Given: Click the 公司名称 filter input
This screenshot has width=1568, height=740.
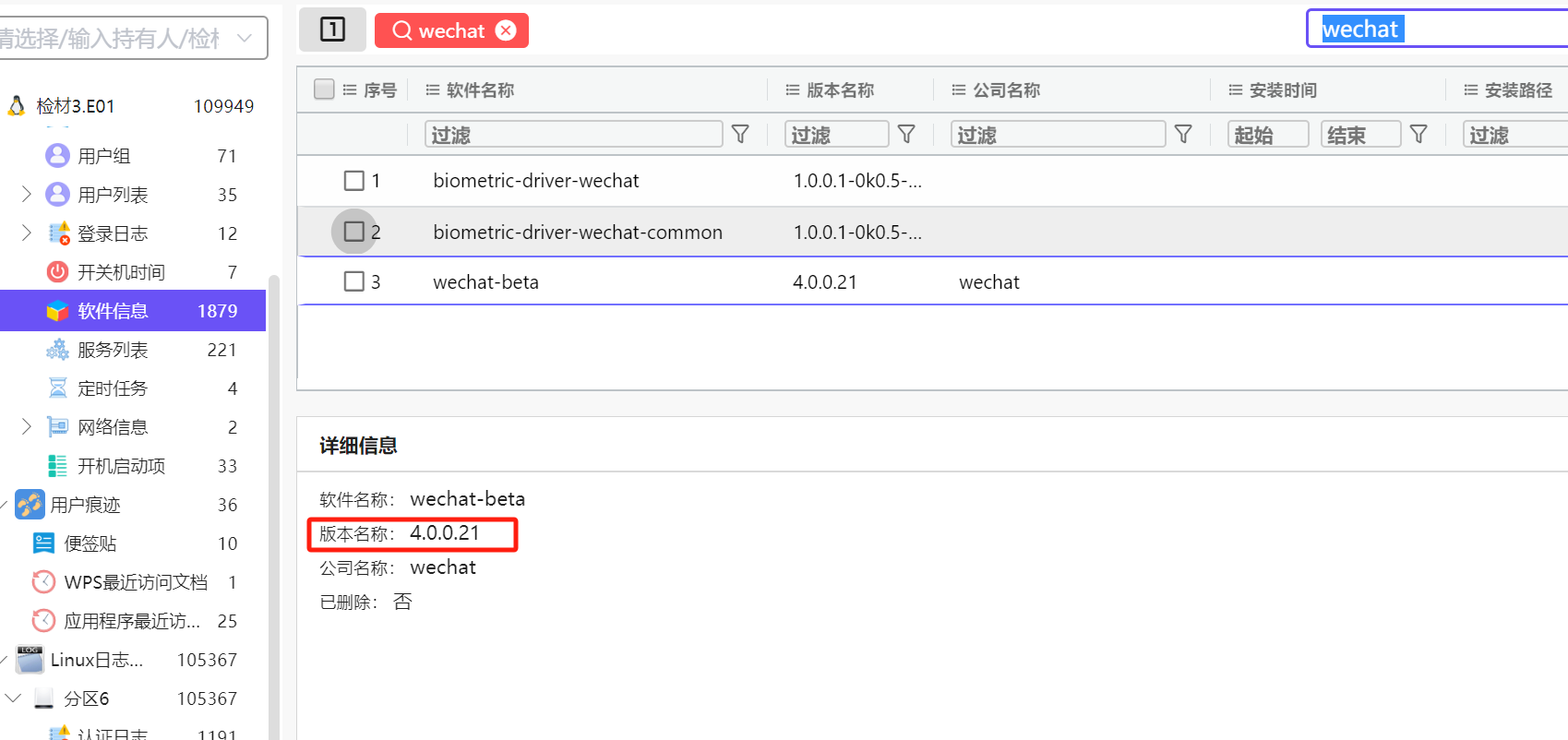Looking at the screenshot, I should click(x=1059, y=135).
